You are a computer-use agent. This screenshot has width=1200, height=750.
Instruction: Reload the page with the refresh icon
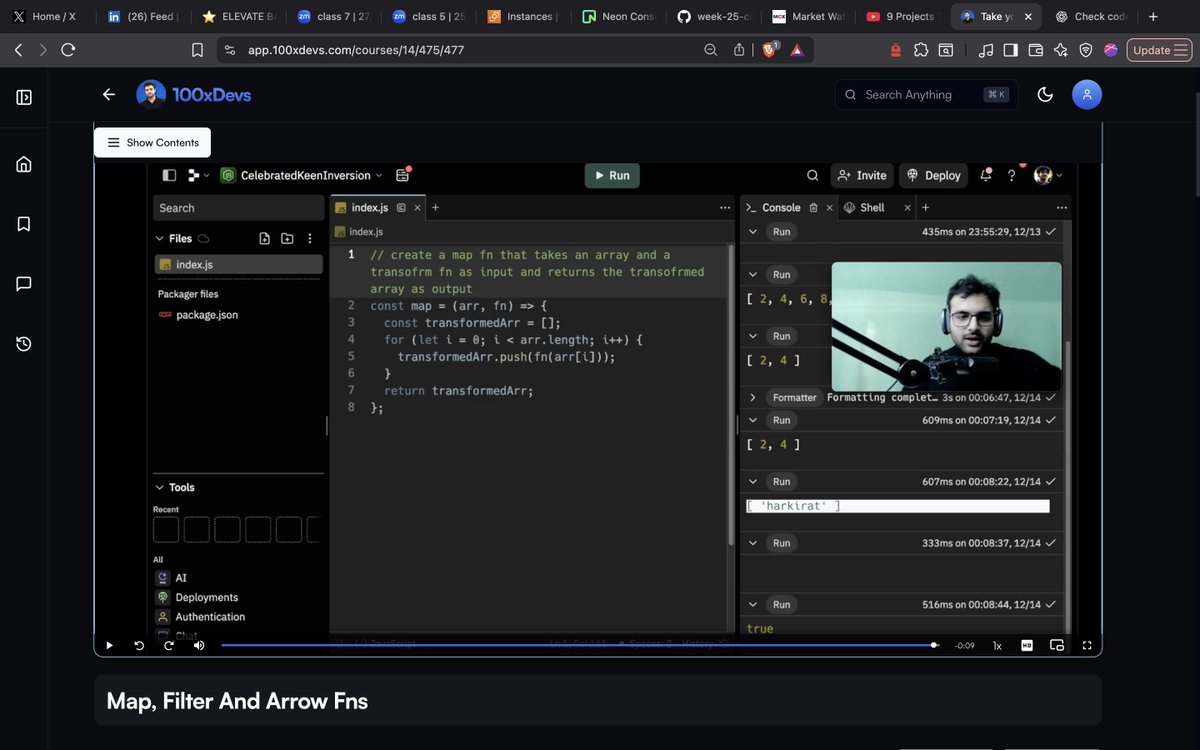point(68,50)
